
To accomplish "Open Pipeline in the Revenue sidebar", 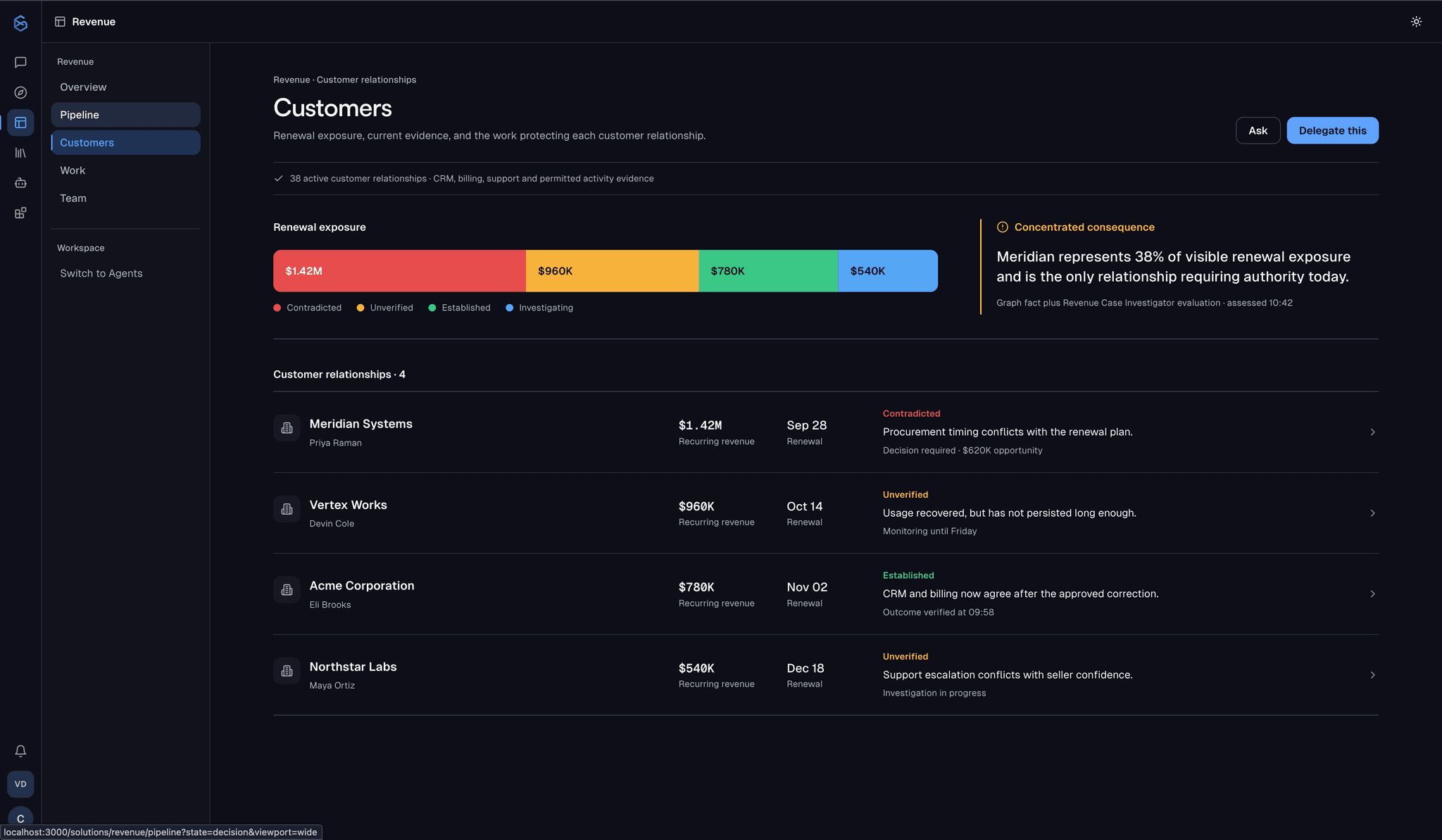I will pos(125,115).
